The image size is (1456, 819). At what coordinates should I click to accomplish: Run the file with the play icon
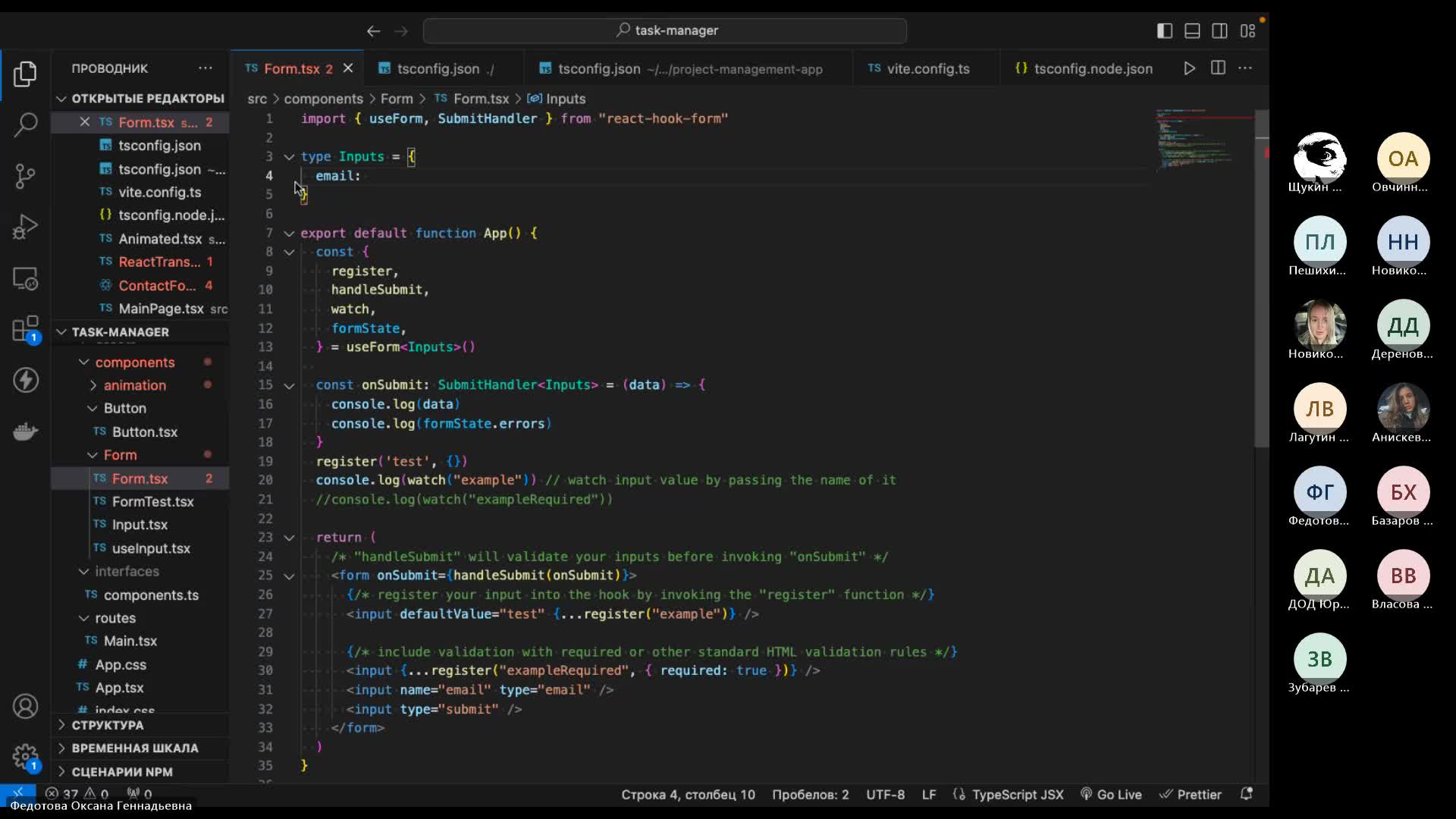(x=1189, y=68)
